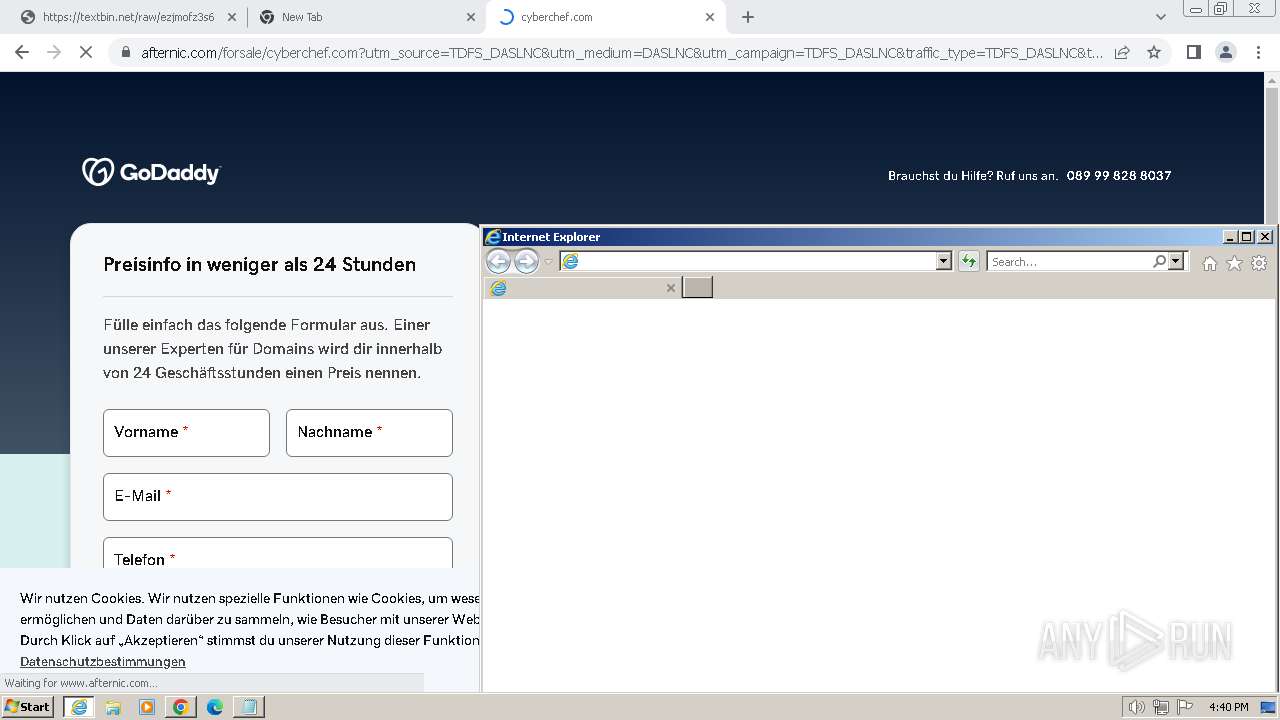
Task: Close the New Tab tab
Action: 471,17
